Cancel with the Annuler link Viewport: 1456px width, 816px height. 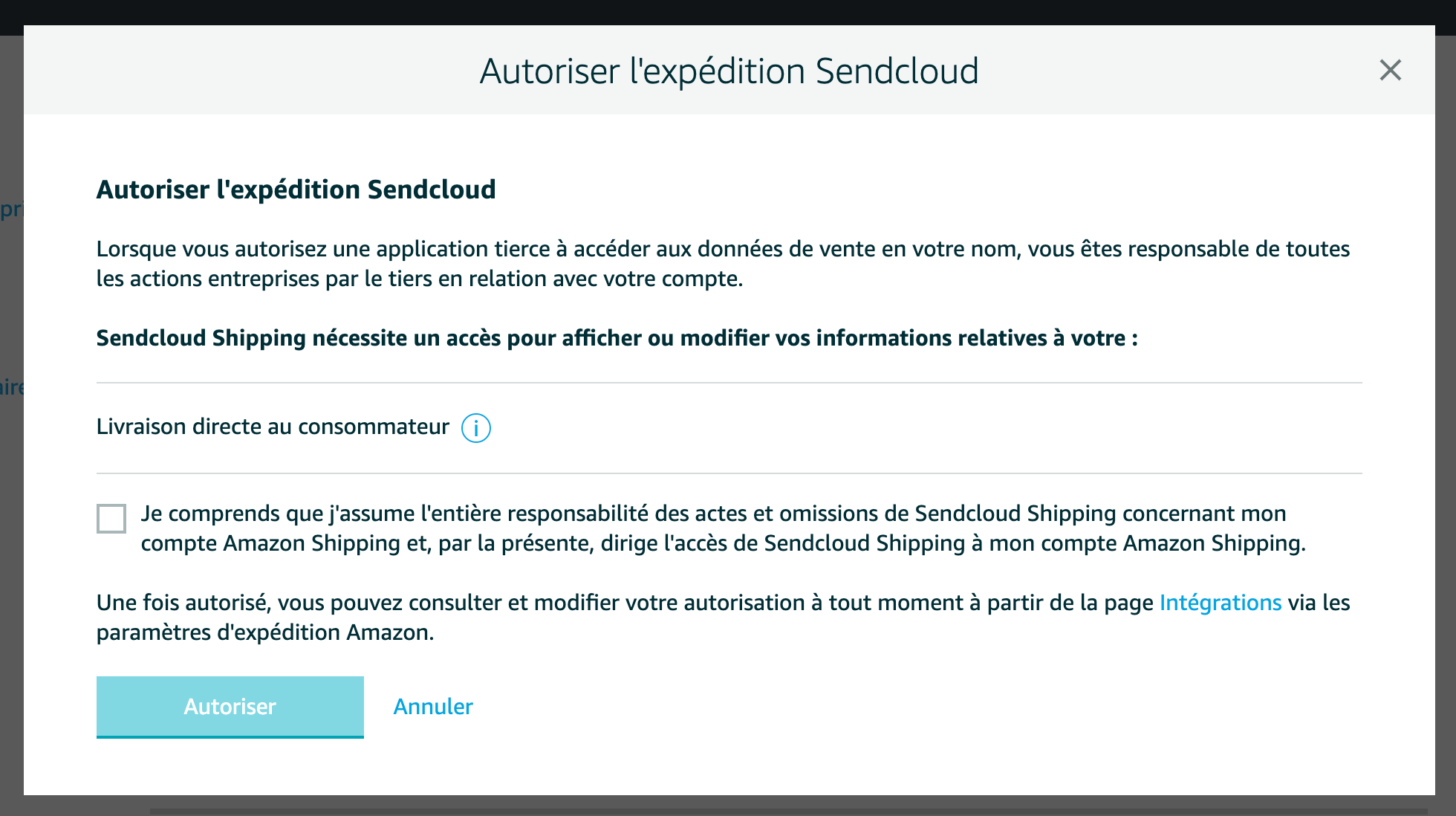tap(433, 707)
